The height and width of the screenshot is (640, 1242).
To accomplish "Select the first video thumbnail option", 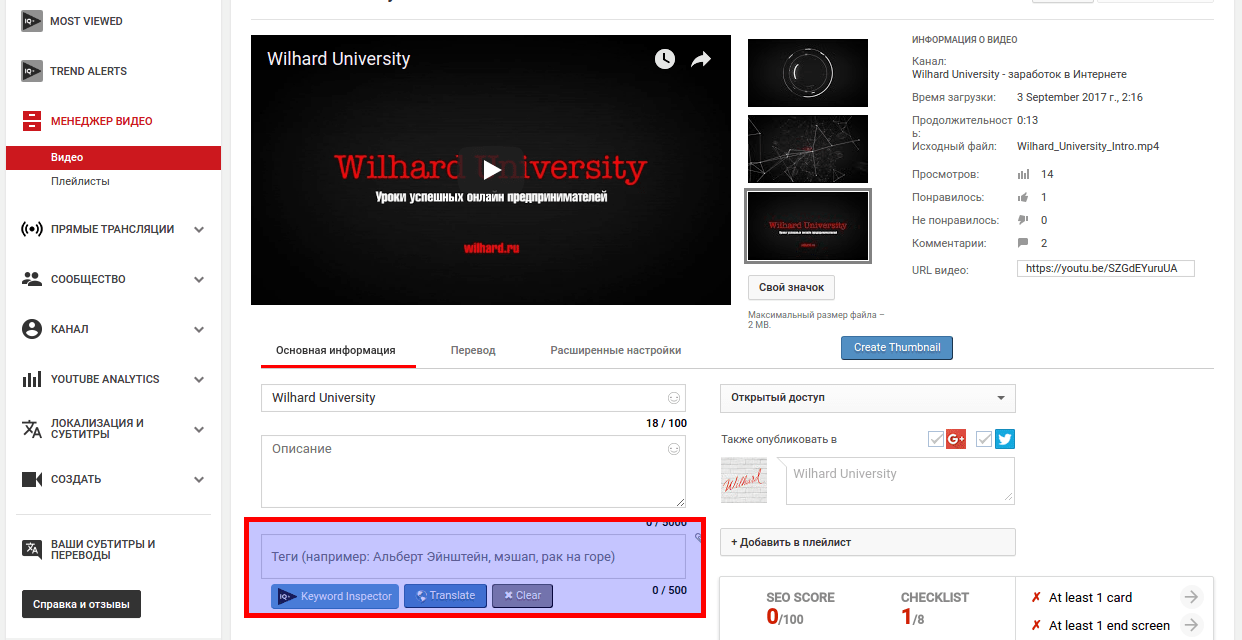I will 808,72.
